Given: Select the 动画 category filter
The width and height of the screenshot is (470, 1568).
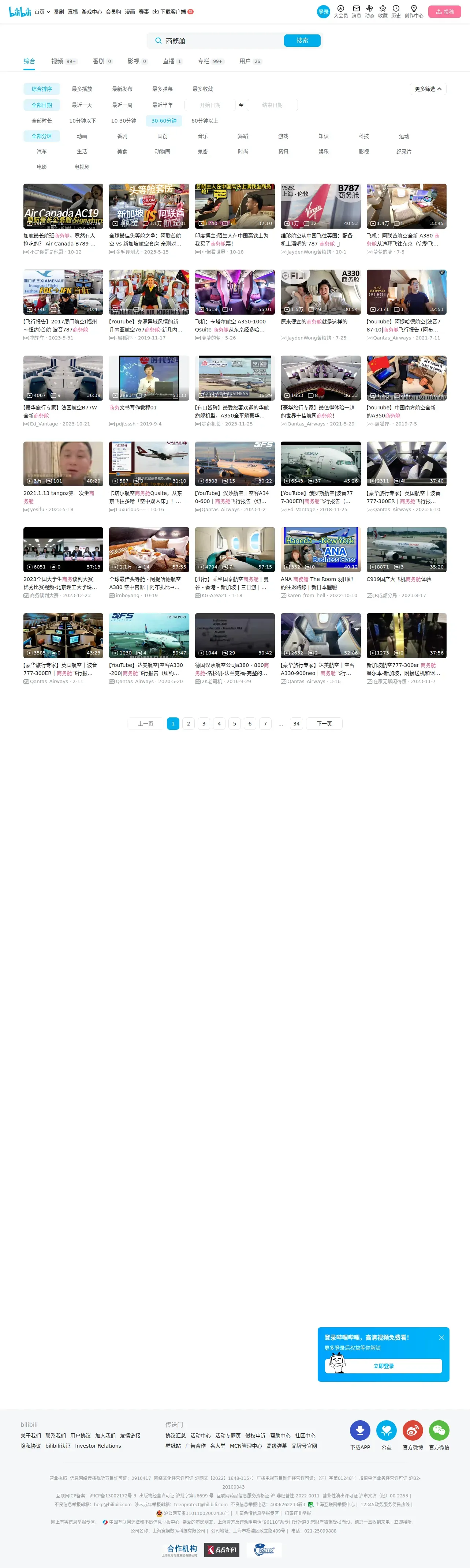Looking at the screenshot, I should click(82, 136).
